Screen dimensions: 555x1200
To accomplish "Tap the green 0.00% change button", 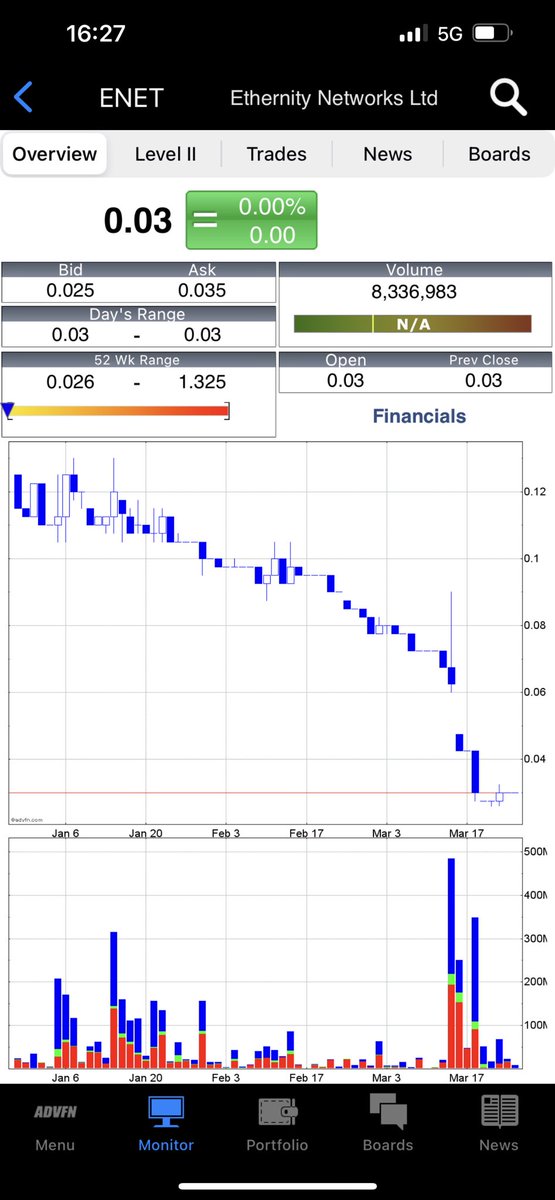I will coord(251,220).
